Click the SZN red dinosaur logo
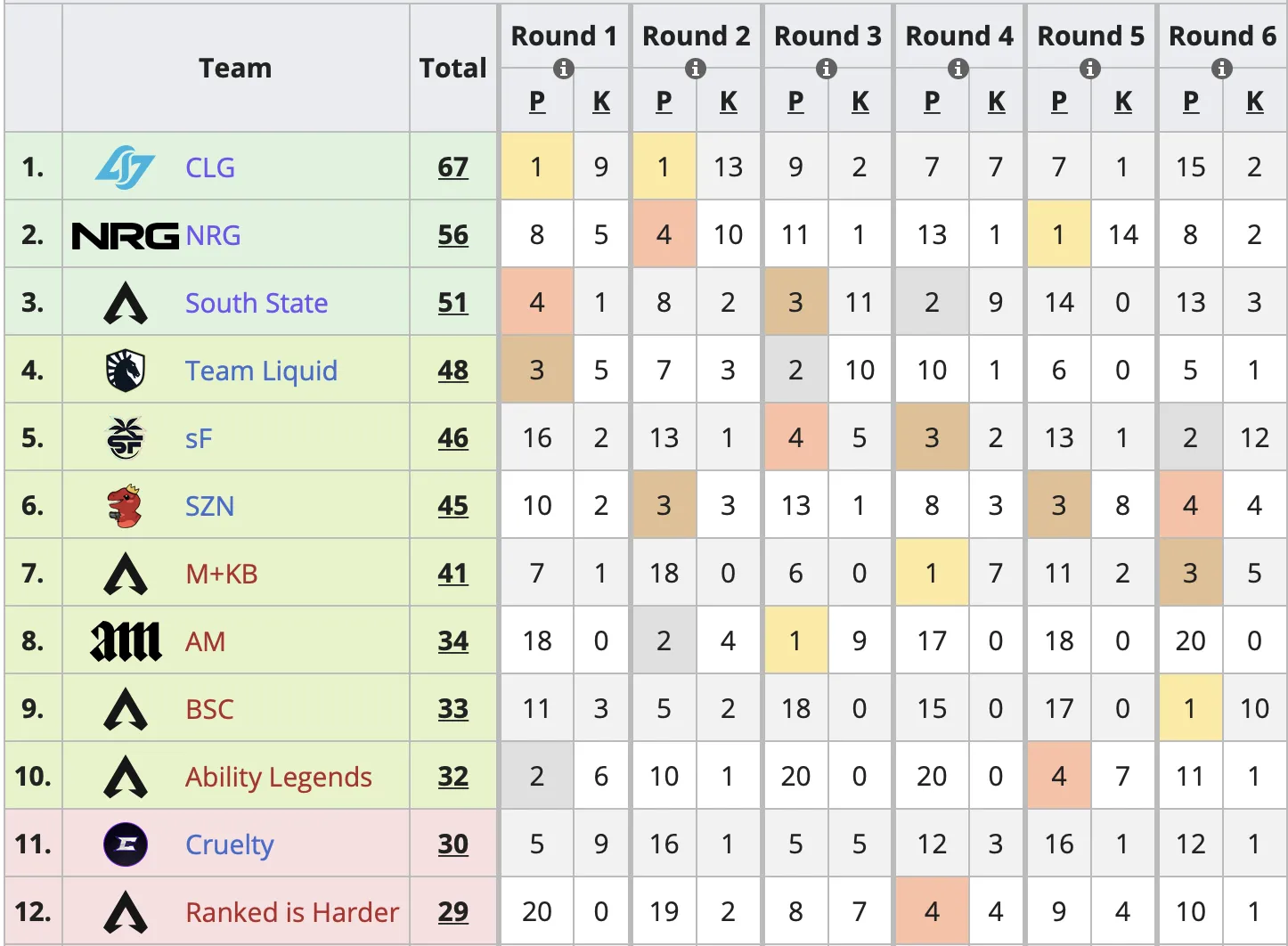Screen dimensions: 1288x946 [x=125, y=506]
